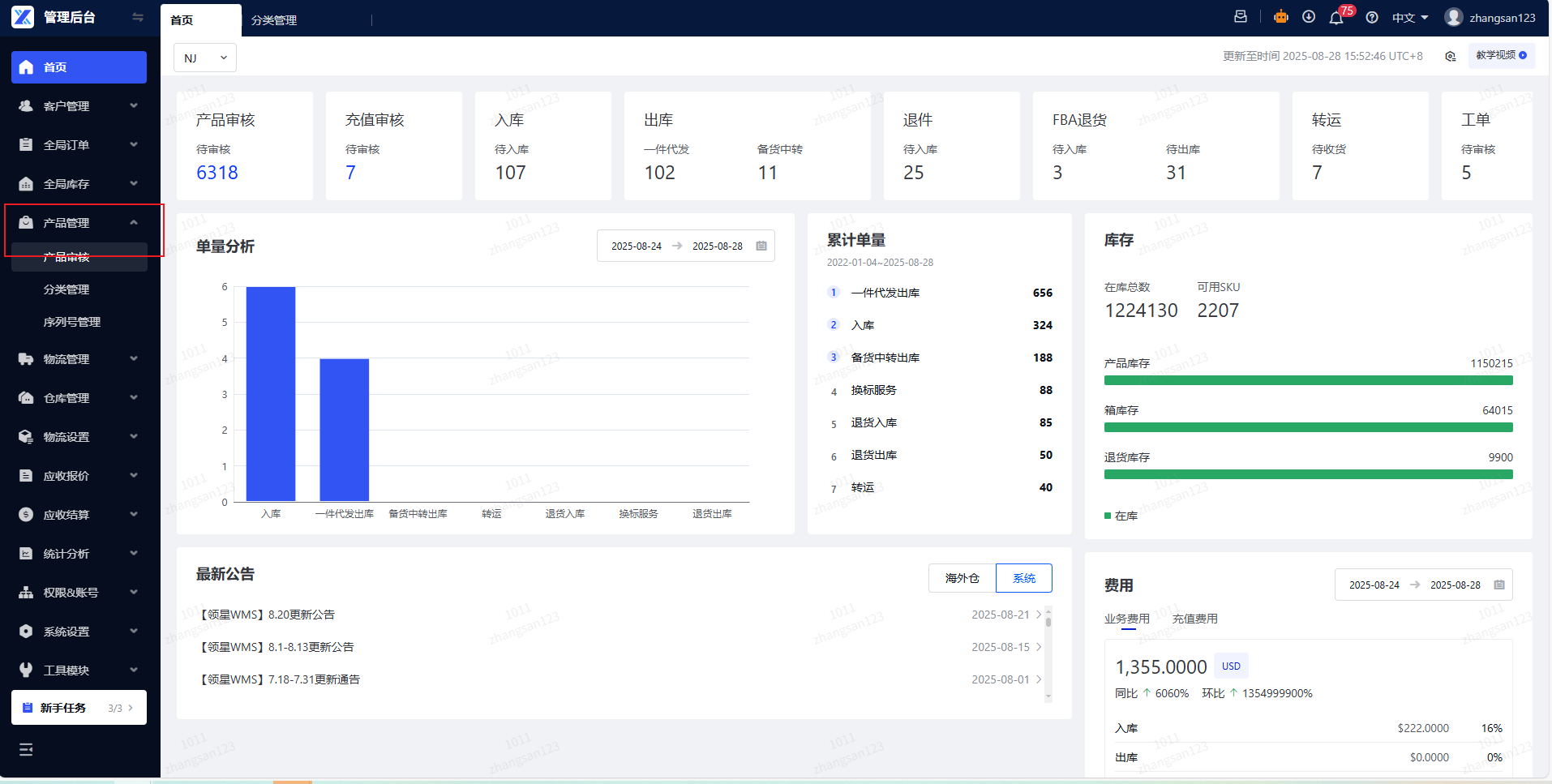Image resolution: width=1552 pixels, height=784 pixels.
Task: Open the help question mark icon
Action: click(x=1372, y=17)
